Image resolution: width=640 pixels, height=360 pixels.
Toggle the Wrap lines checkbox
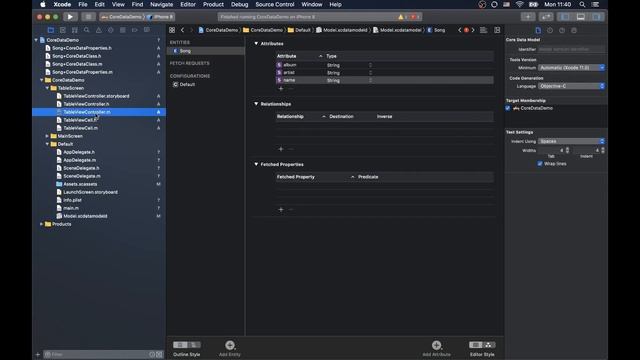point(540,164)
